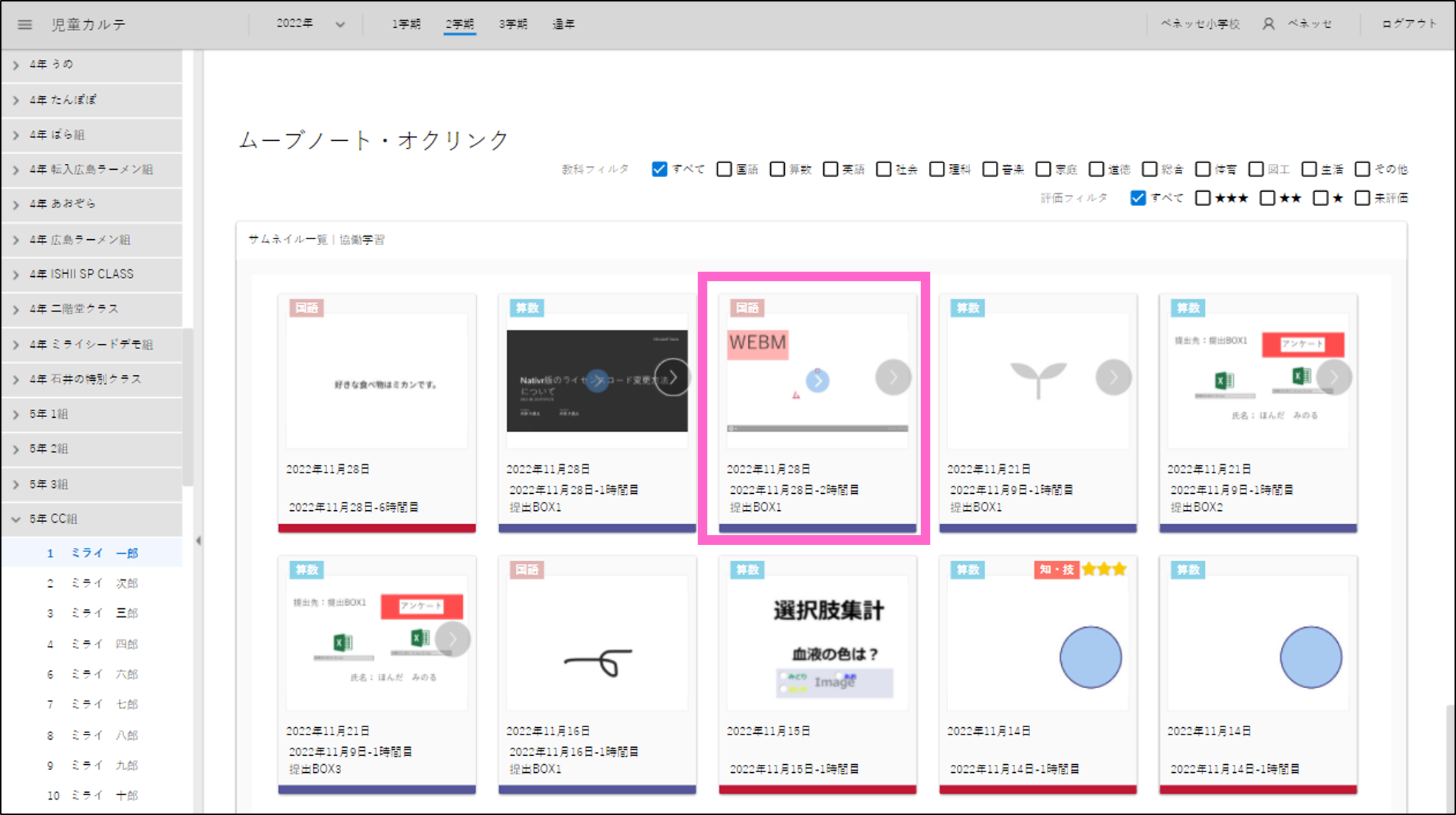Click the next arrow on the WEBM card
The height and width of the screenshot is (815, 1456).
tap(893, 377)
